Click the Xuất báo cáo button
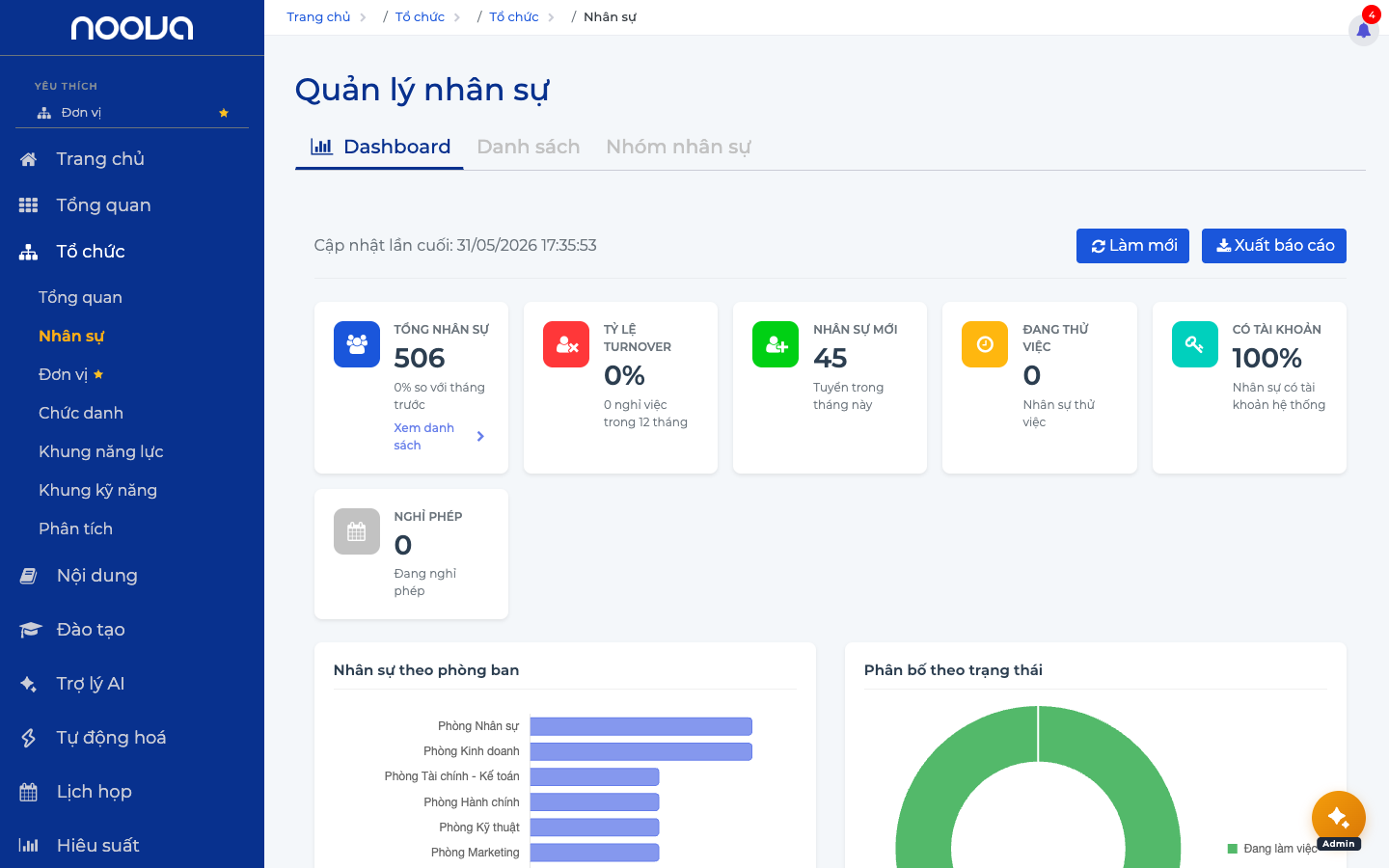This screenshot has height=868, width=1389. 1274,246
